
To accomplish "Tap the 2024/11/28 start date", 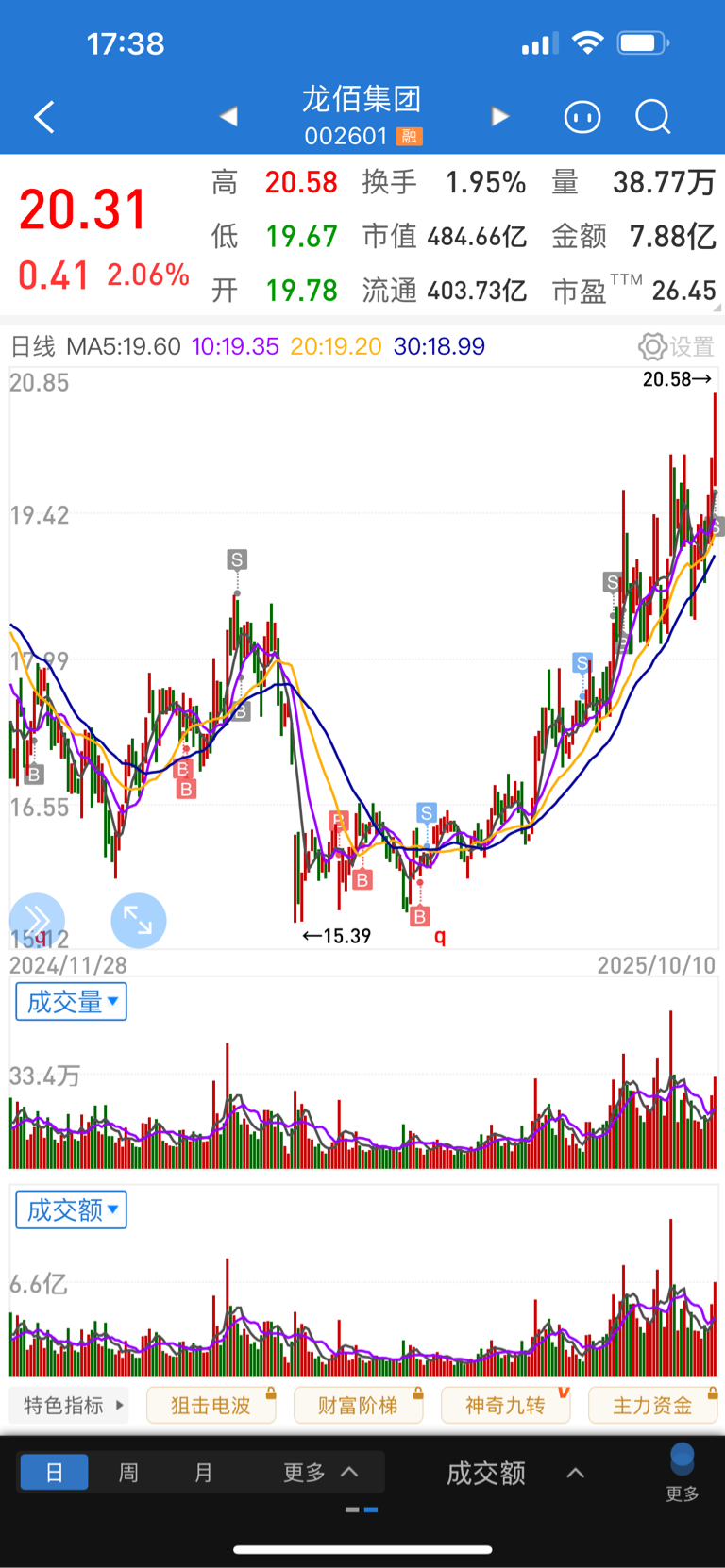I will 68,965.
